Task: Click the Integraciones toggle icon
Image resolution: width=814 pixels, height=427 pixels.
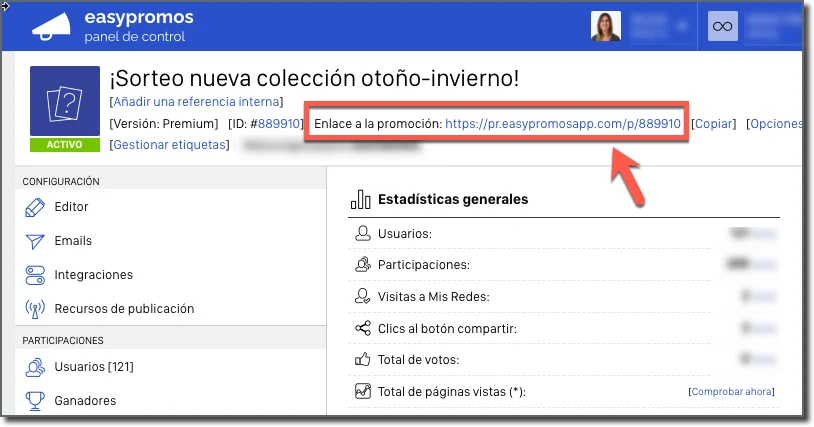Action: [x=35, y=275]
